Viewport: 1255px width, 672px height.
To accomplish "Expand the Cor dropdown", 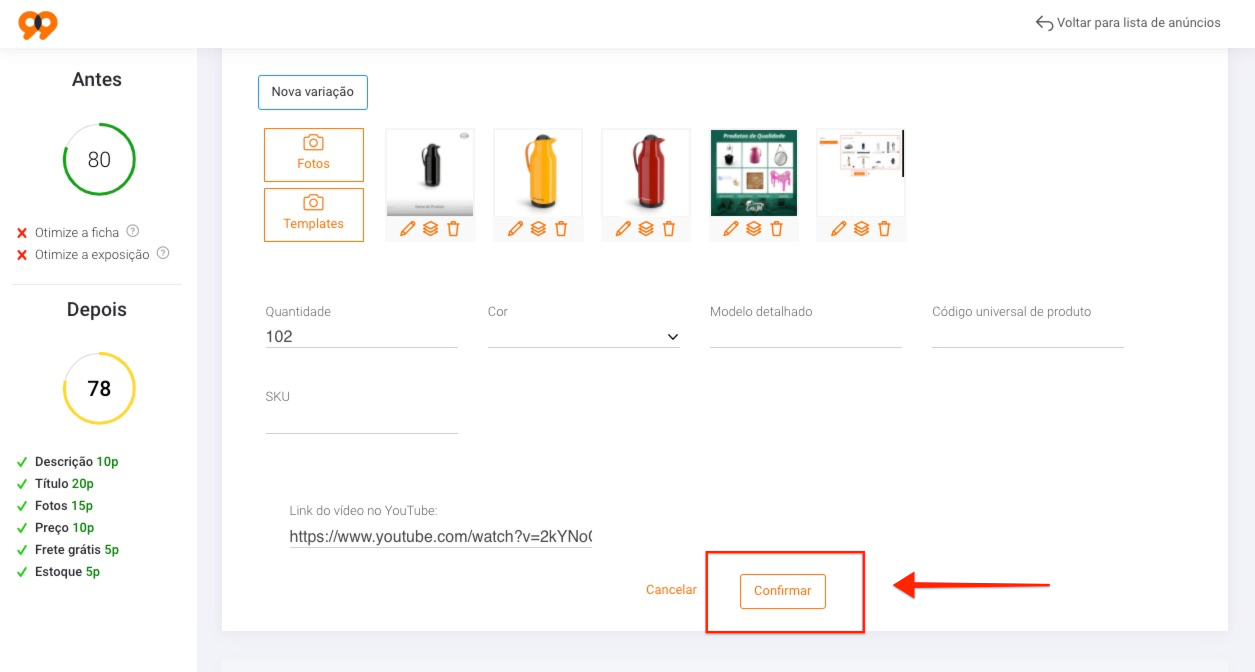I will point(584,337).
